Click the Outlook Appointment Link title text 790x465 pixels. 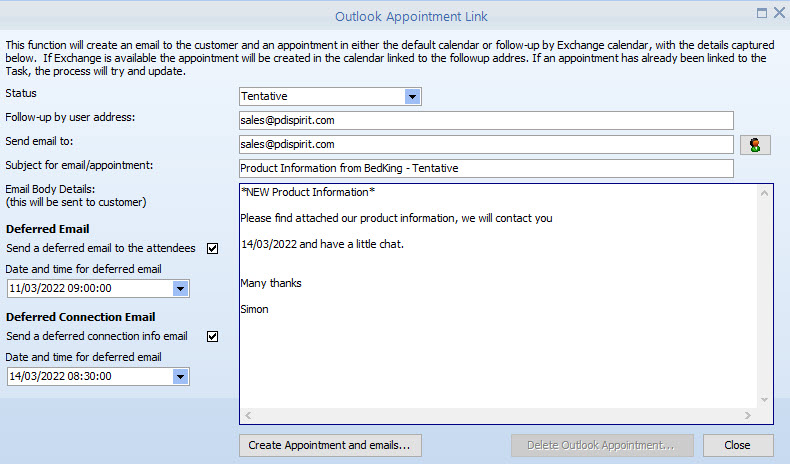click(411, 17)
